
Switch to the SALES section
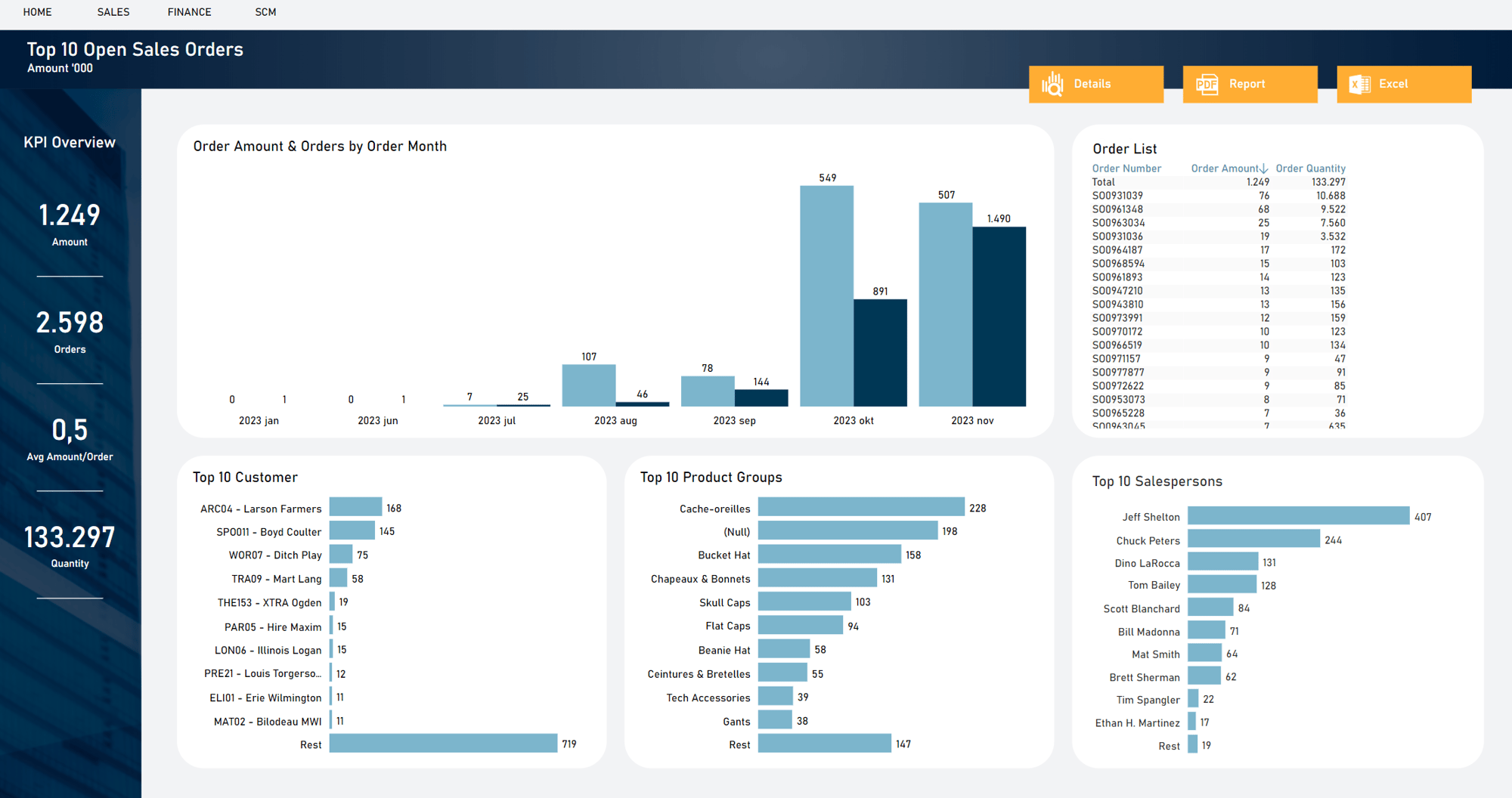click(113, 12)
